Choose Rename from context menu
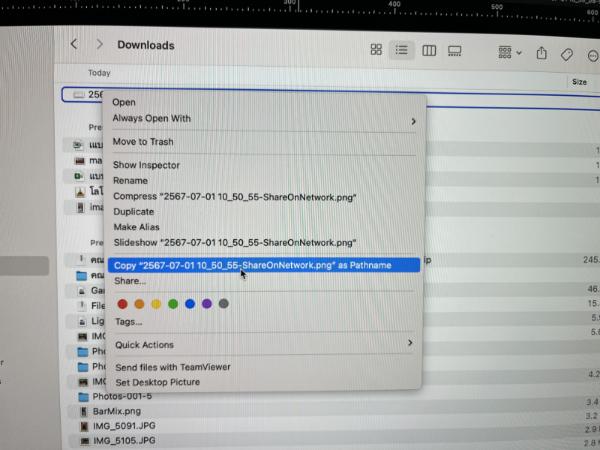Screen dimensions: 600x450 pyautogui.click(x=130, y=181)
